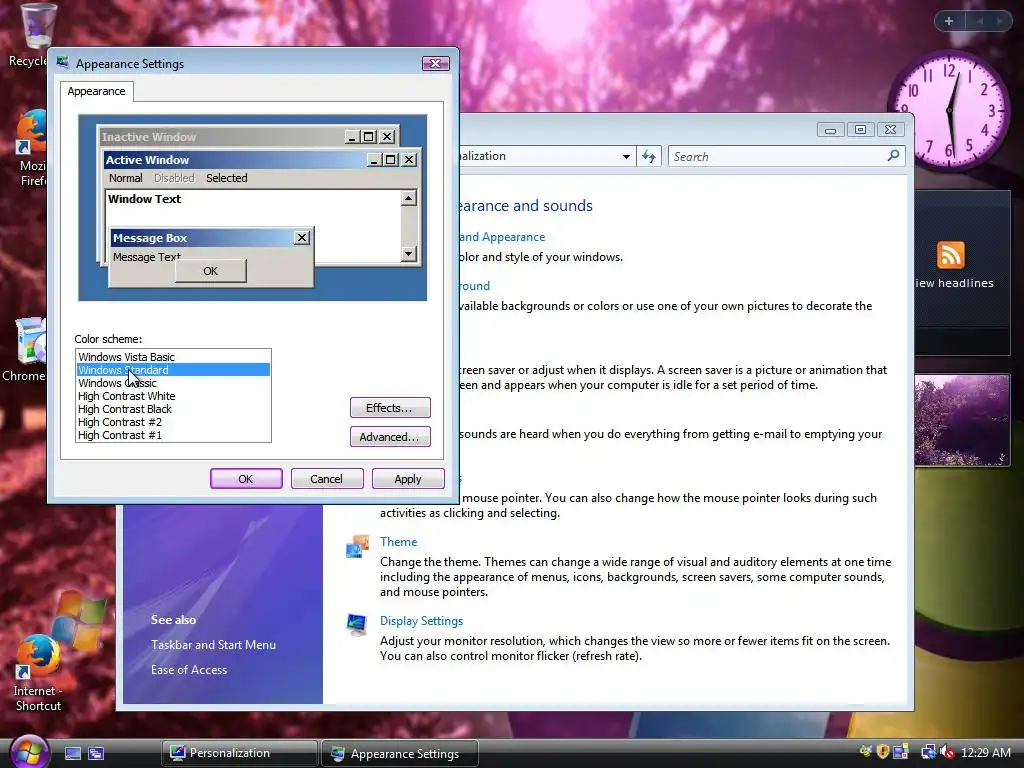Click the security shield alert tray icon
Screen dimensions: 1024x768
pyautogui.click(x=883, y=752)
